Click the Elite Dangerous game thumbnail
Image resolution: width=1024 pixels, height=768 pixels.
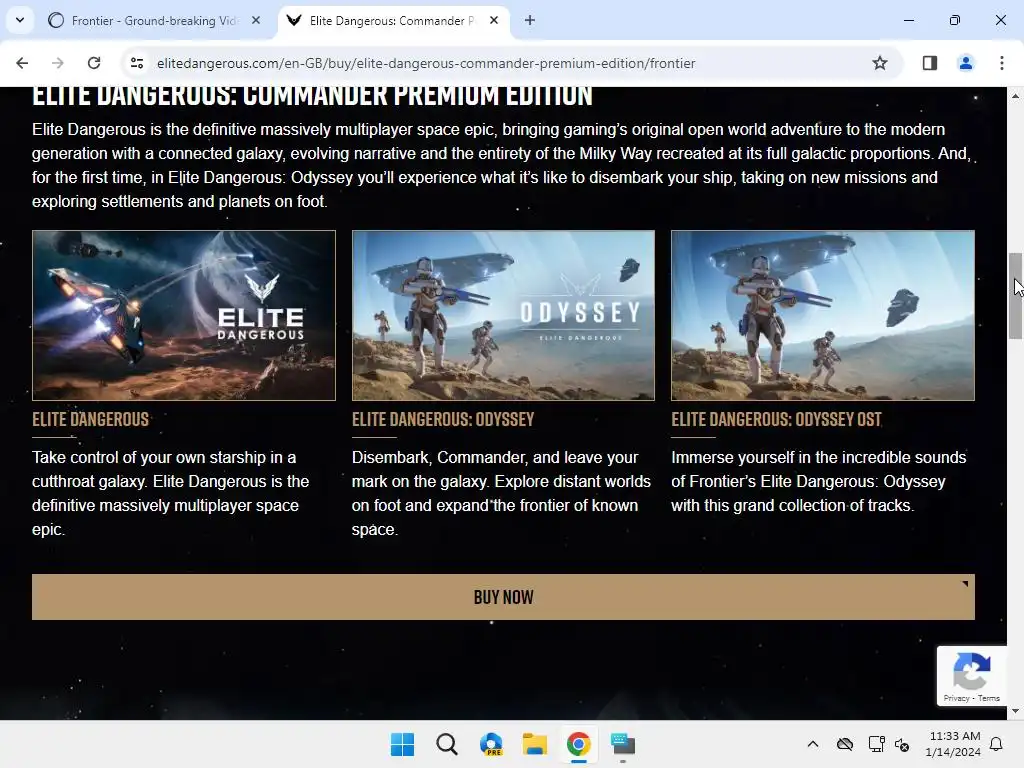click(184, 315)
